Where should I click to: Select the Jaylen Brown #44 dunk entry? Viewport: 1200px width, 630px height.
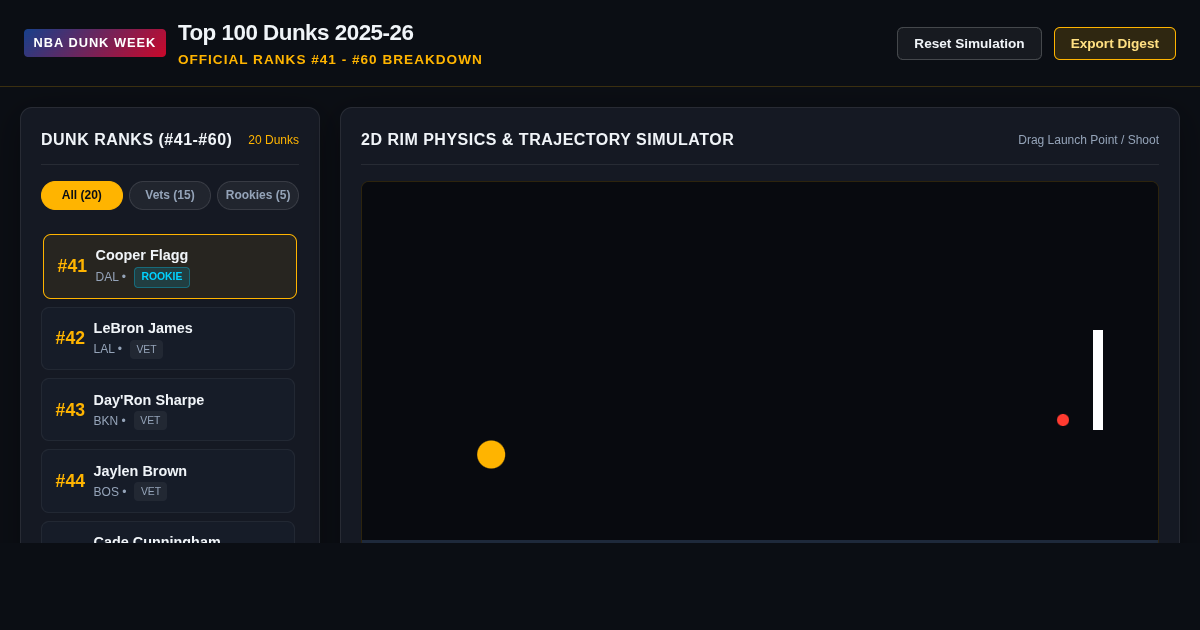click(168, 481)
